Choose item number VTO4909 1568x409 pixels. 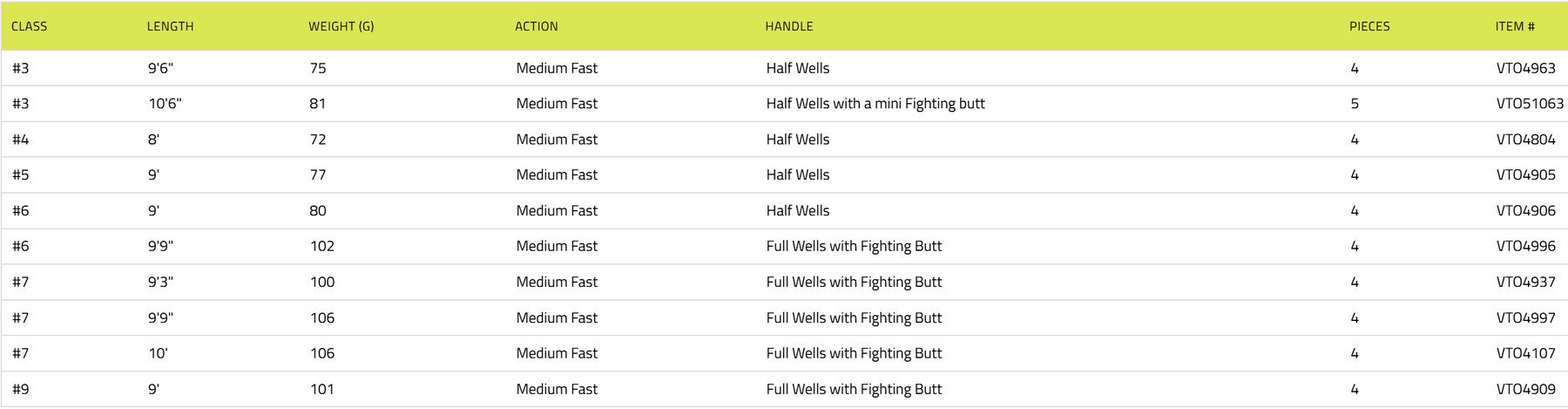[1525, 390]
